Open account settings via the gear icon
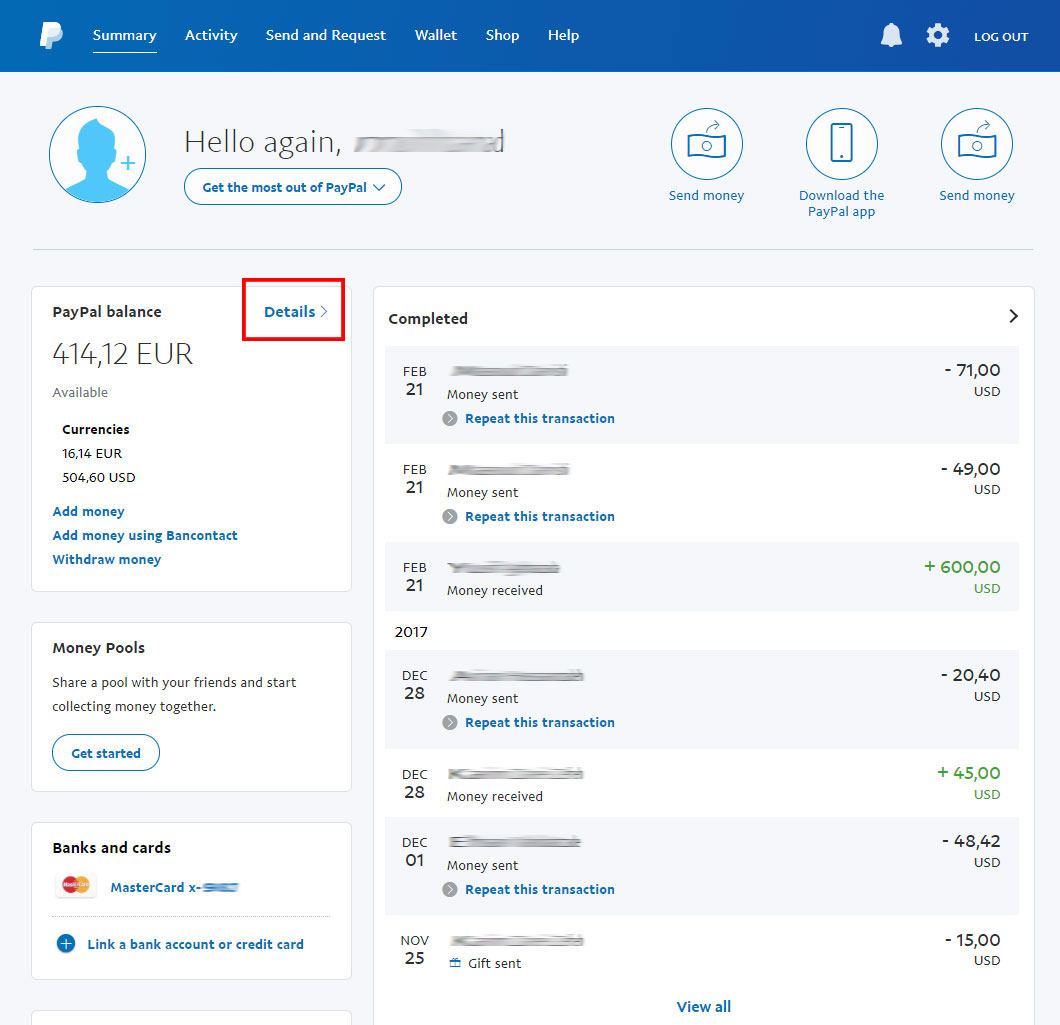The height and width of the screenshot is (1025, 1060). point(937,36)
